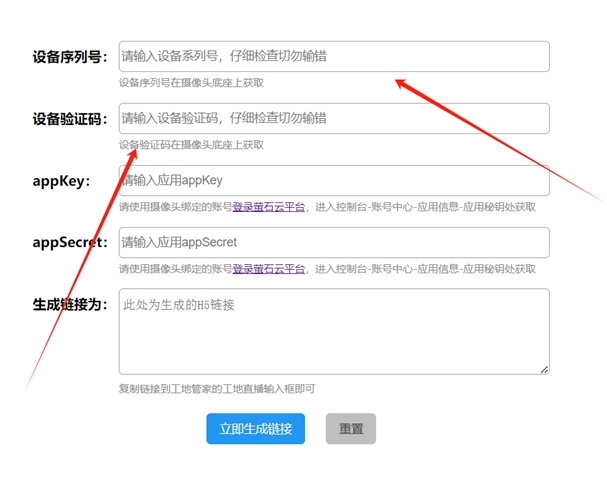Click the 生成链接为 label text
607x490 pixels.
(x=70, y=305)
